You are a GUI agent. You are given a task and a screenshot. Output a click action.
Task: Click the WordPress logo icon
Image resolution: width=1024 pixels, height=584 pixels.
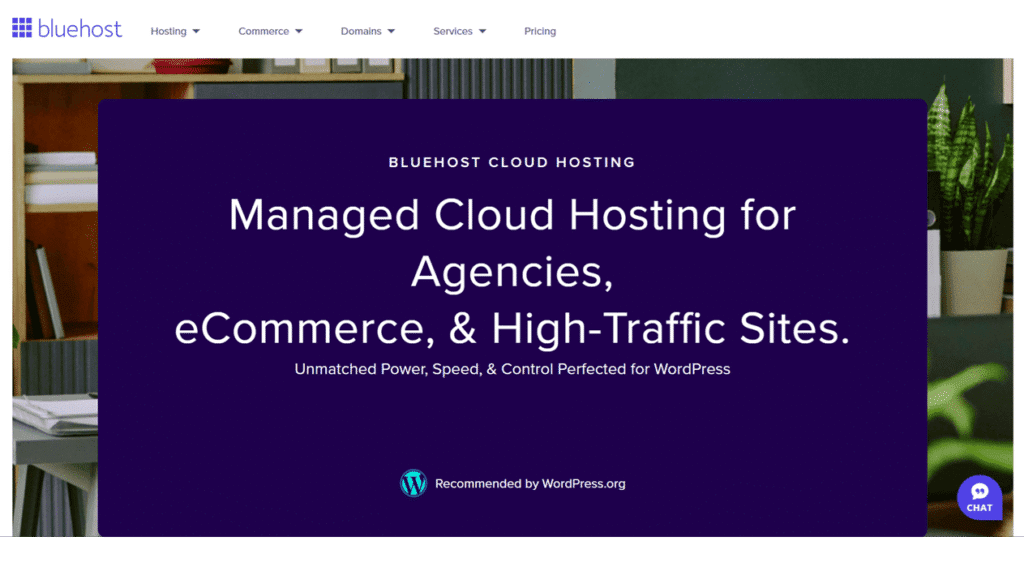click(413, 483)
